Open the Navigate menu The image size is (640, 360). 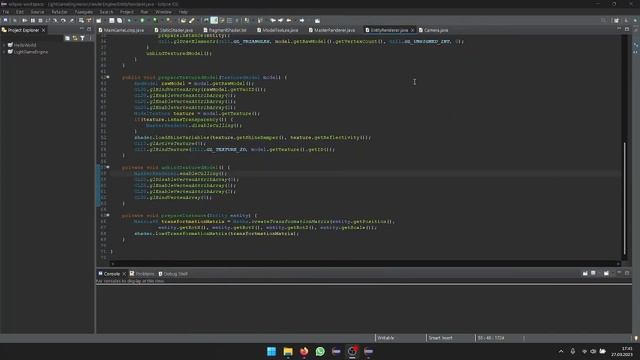tap(84, 12)
